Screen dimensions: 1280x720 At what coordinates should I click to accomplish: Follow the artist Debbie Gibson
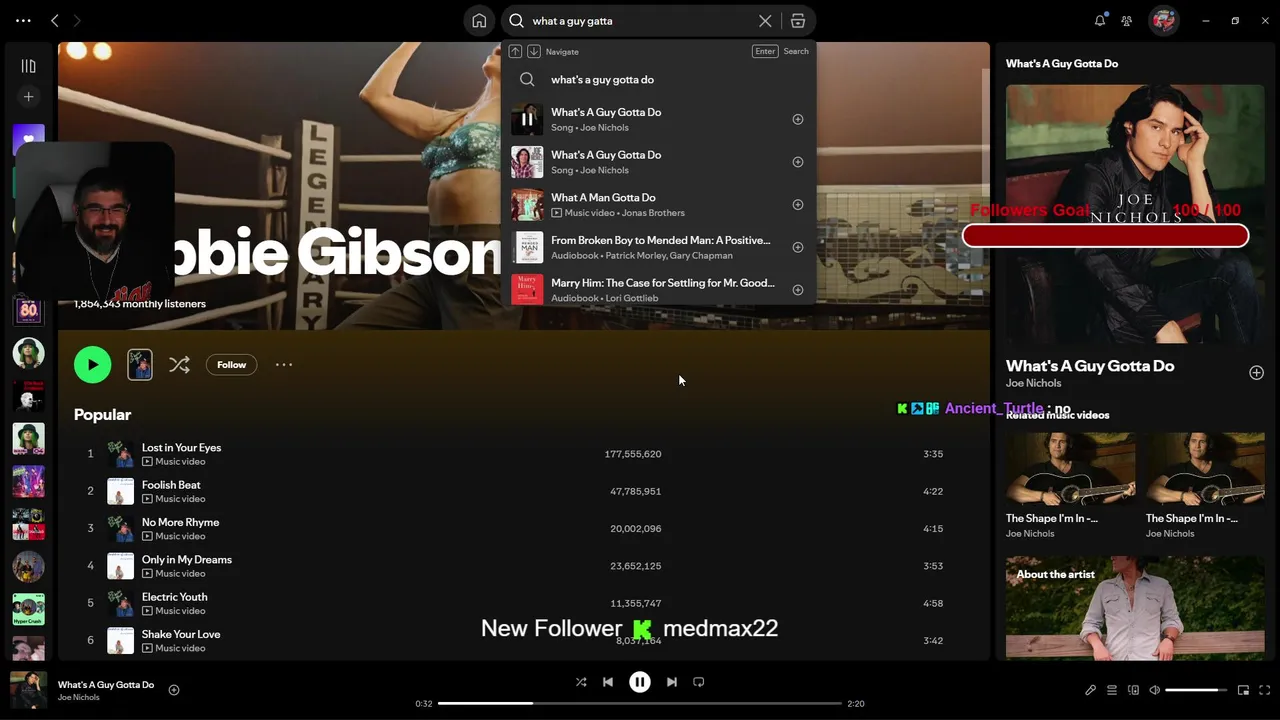pos(231,365)
